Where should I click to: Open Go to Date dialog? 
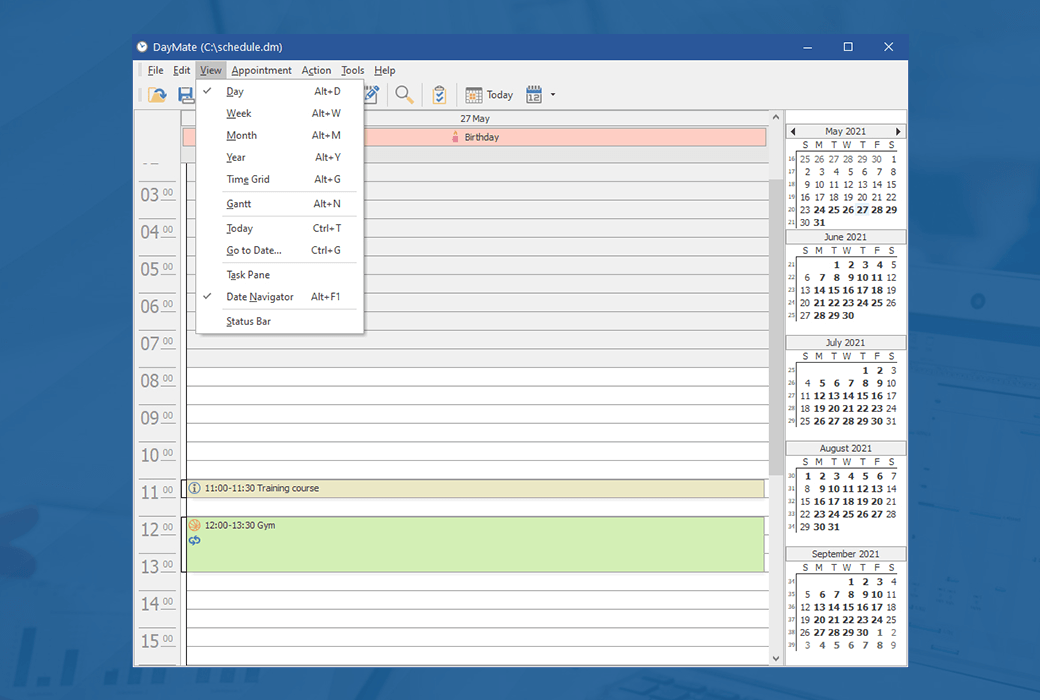click(280, 250)
